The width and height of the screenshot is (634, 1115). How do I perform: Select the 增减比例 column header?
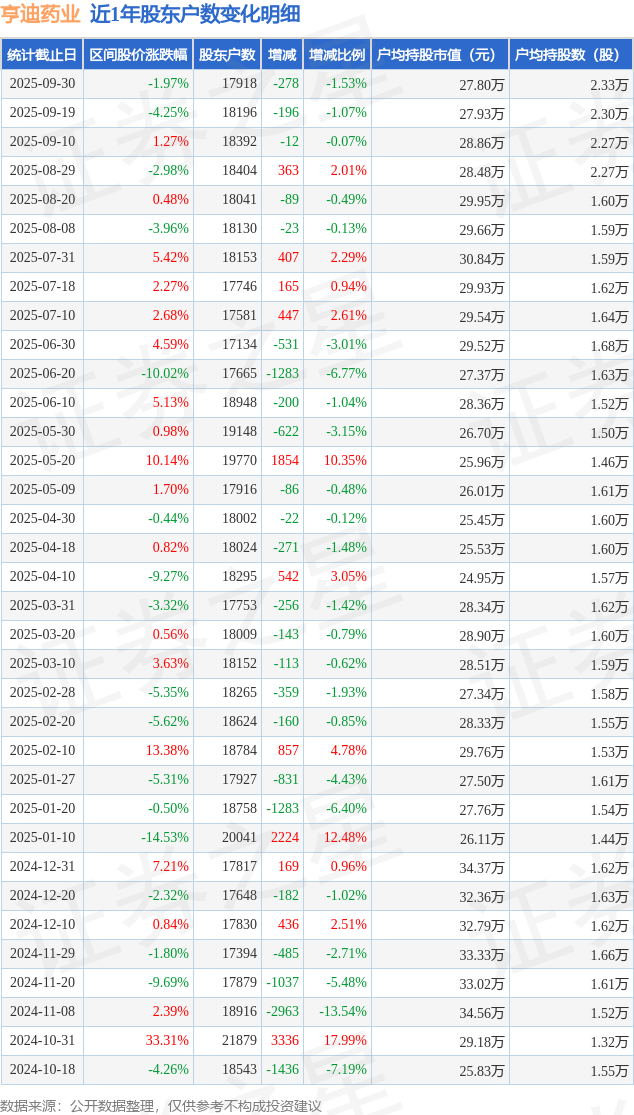point(337,55)
